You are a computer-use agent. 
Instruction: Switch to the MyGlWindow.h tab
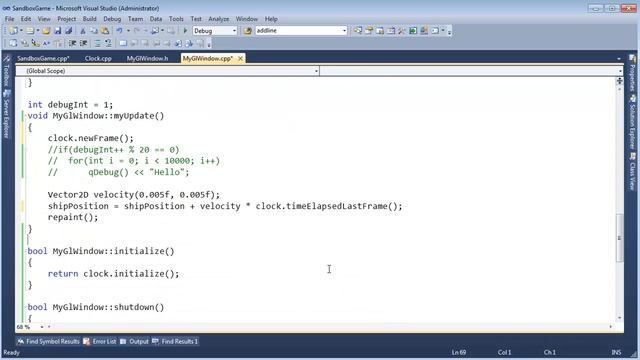click(x=147, y=58)
